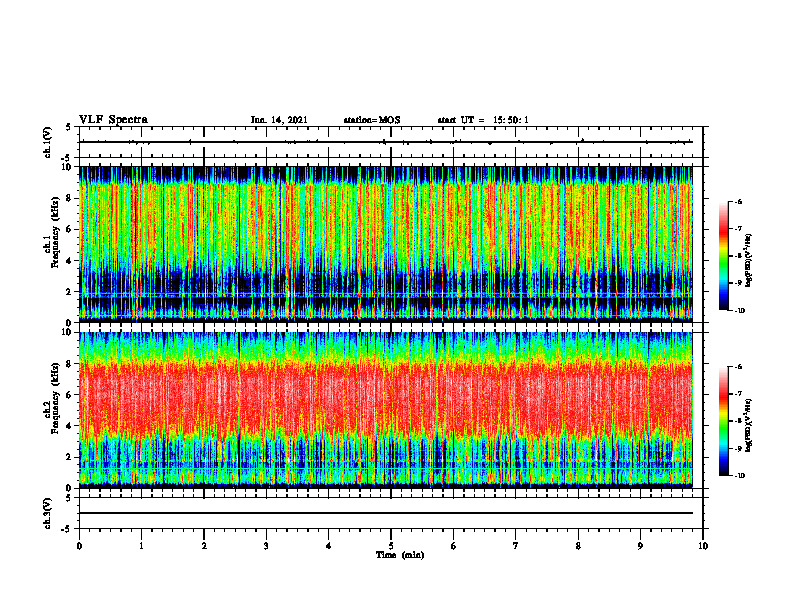Click the "station=MOS" header text
Image resolution: width=792 pixels, height=612 pixels.
pos(372,120)
